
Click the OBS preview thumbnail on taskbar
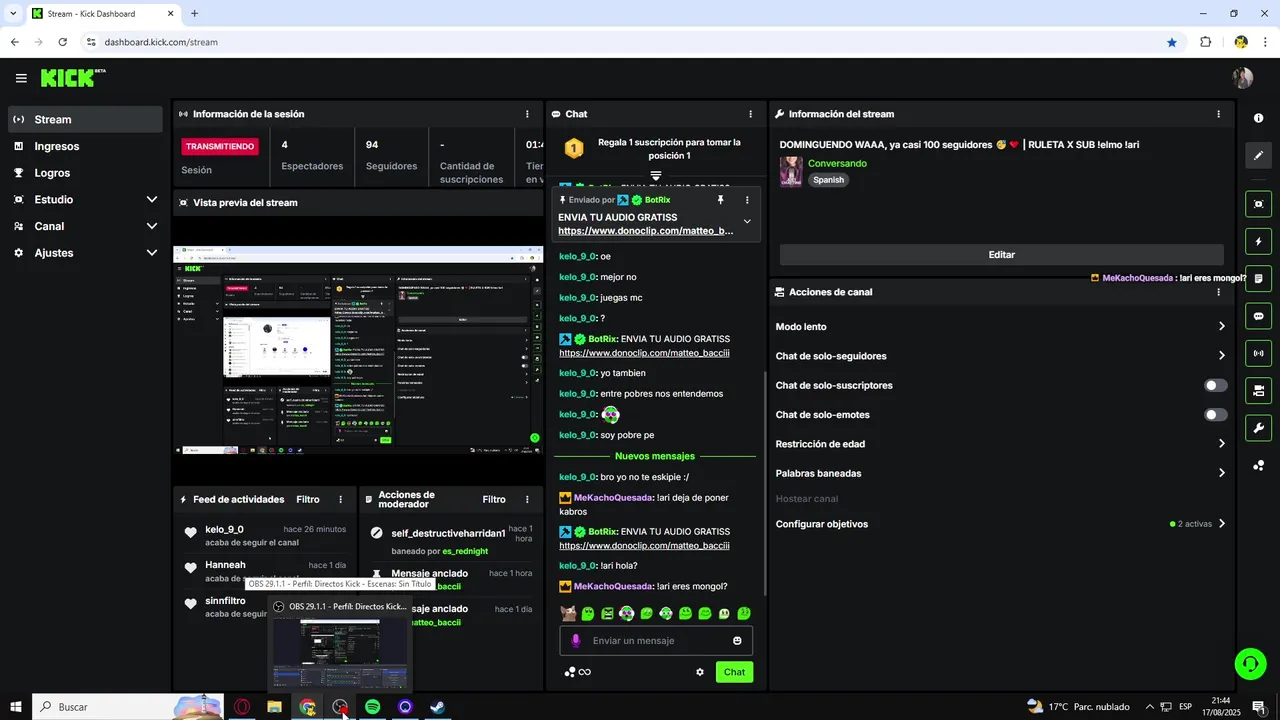click(x=340, y=653)
